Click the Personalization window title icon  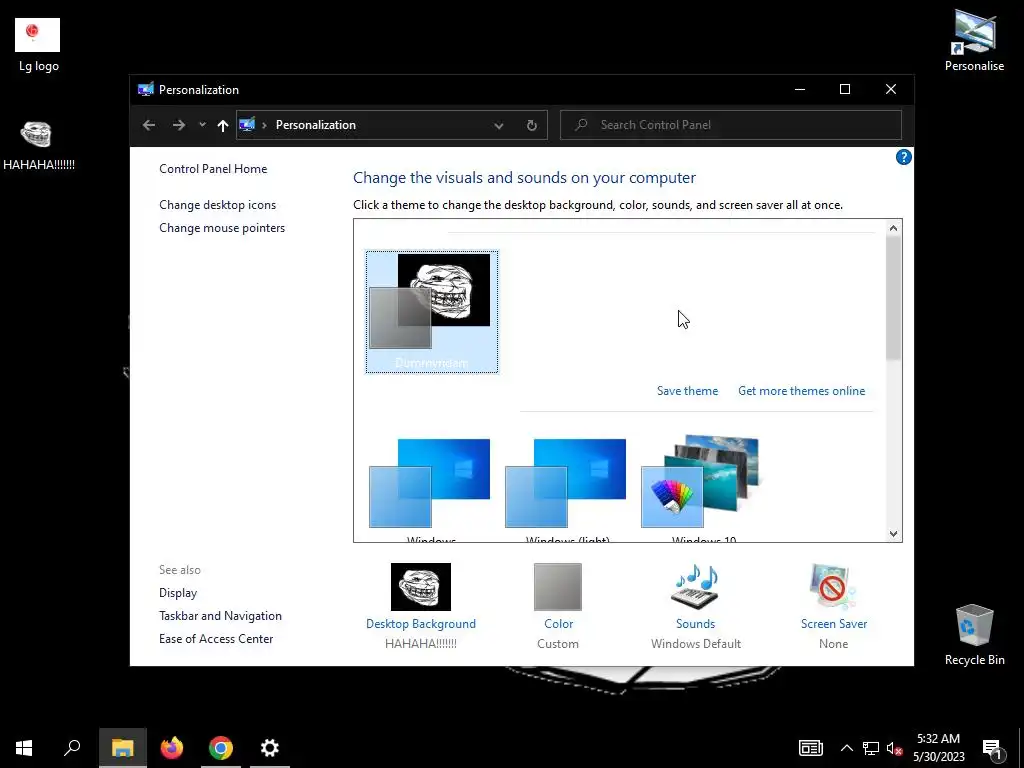click(x=145, y=89)
